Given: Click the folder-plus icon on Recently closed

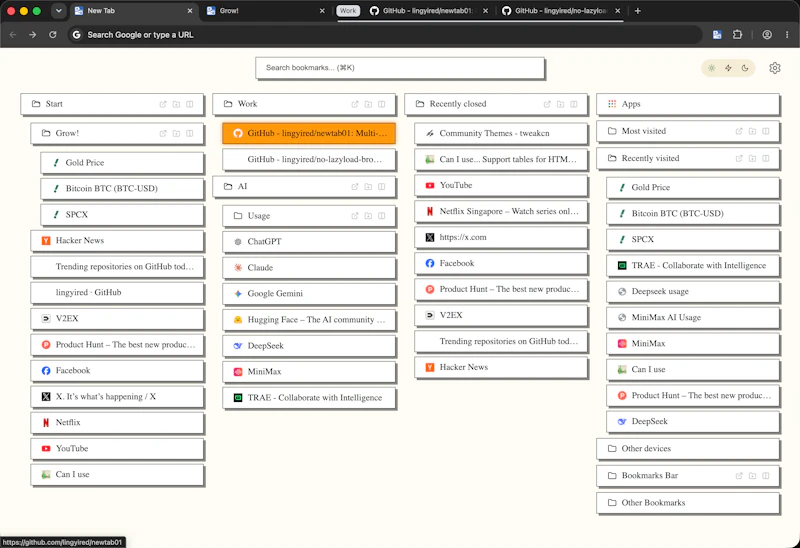Looking at the screenshot, I should pos(560,104).
